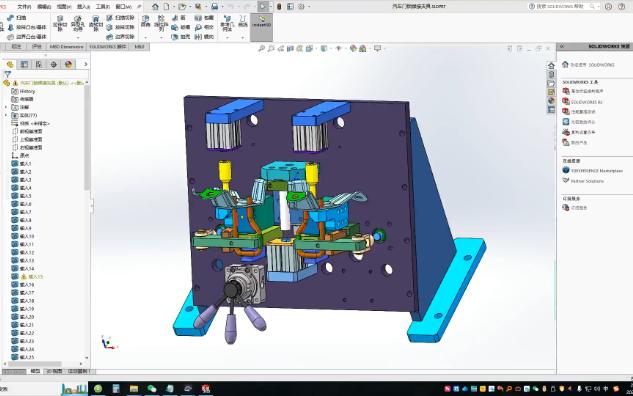Open DisplayManager color ball tab
633x396 pixels.
69,64
